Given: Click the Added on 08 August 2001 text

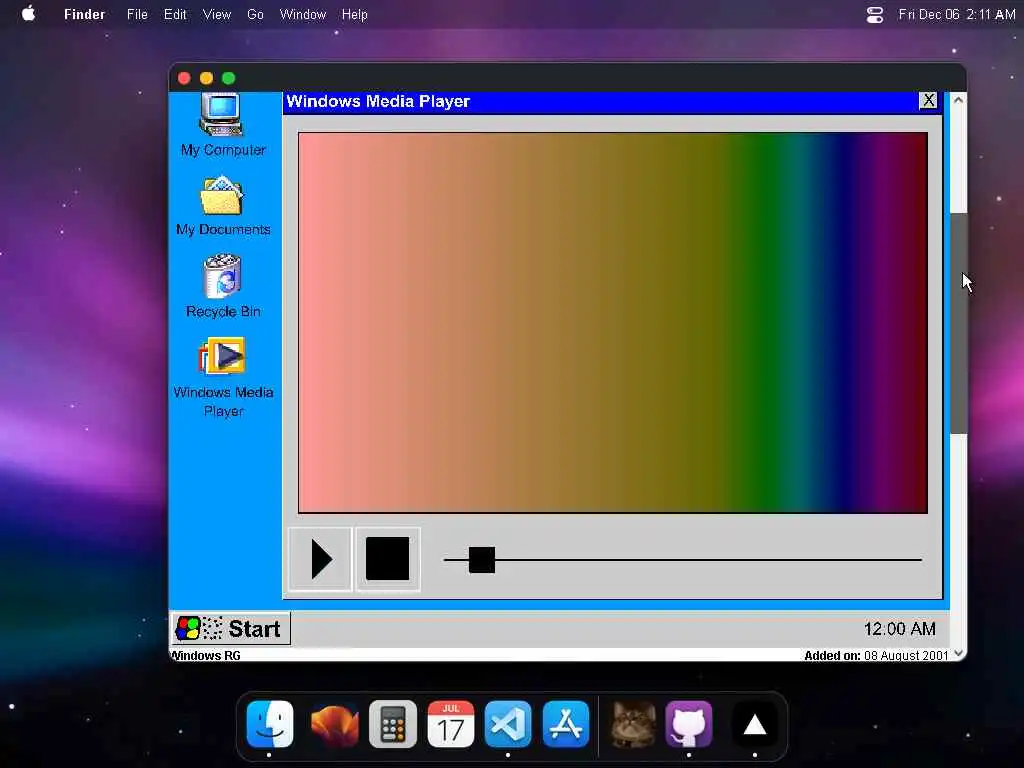Looking at the screenshot, I should pos(876,656).
